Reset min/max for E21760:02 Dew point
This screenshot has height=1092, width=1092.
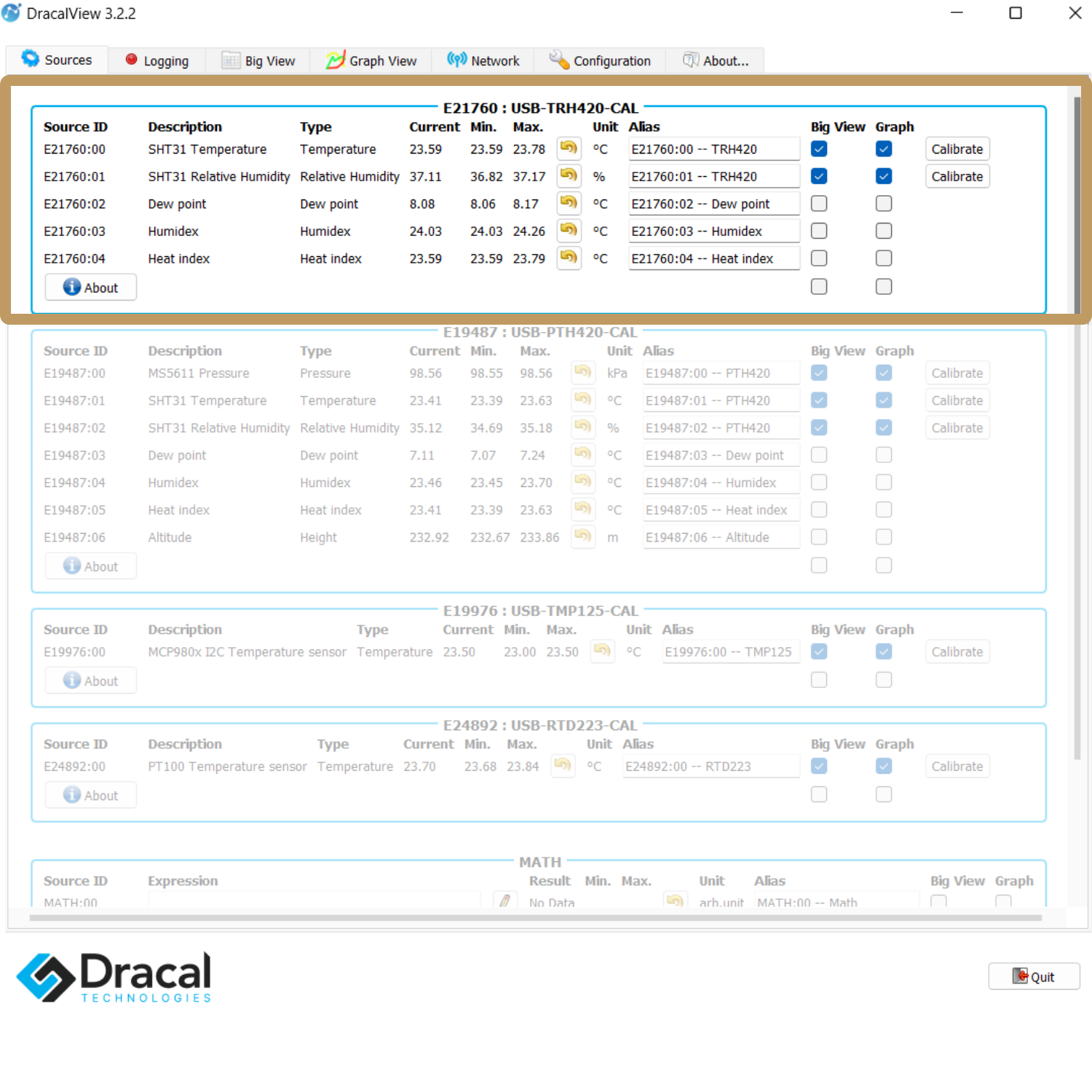569,203
